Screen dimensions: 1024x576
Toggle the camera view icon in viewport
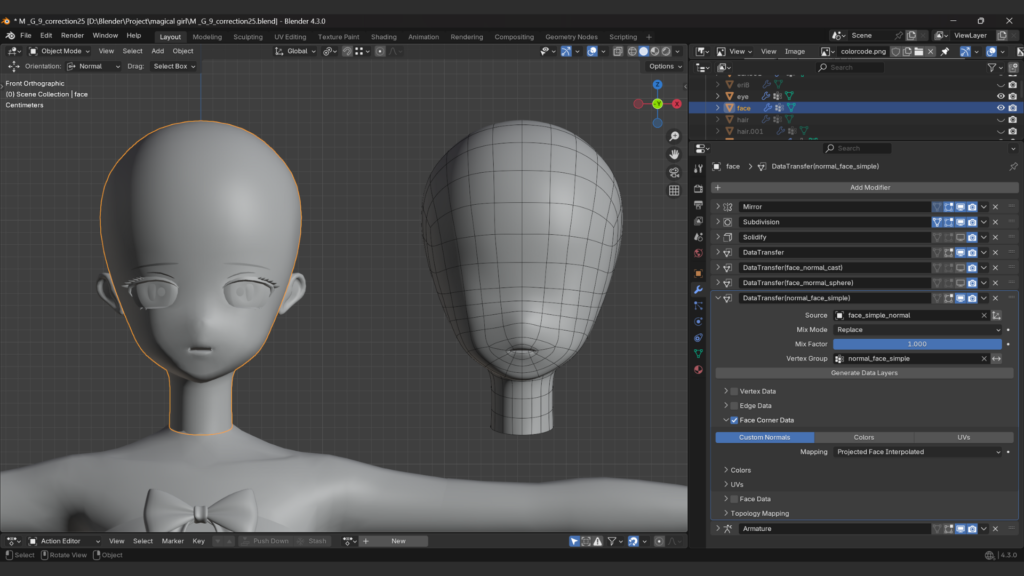[x=674, y=172]
